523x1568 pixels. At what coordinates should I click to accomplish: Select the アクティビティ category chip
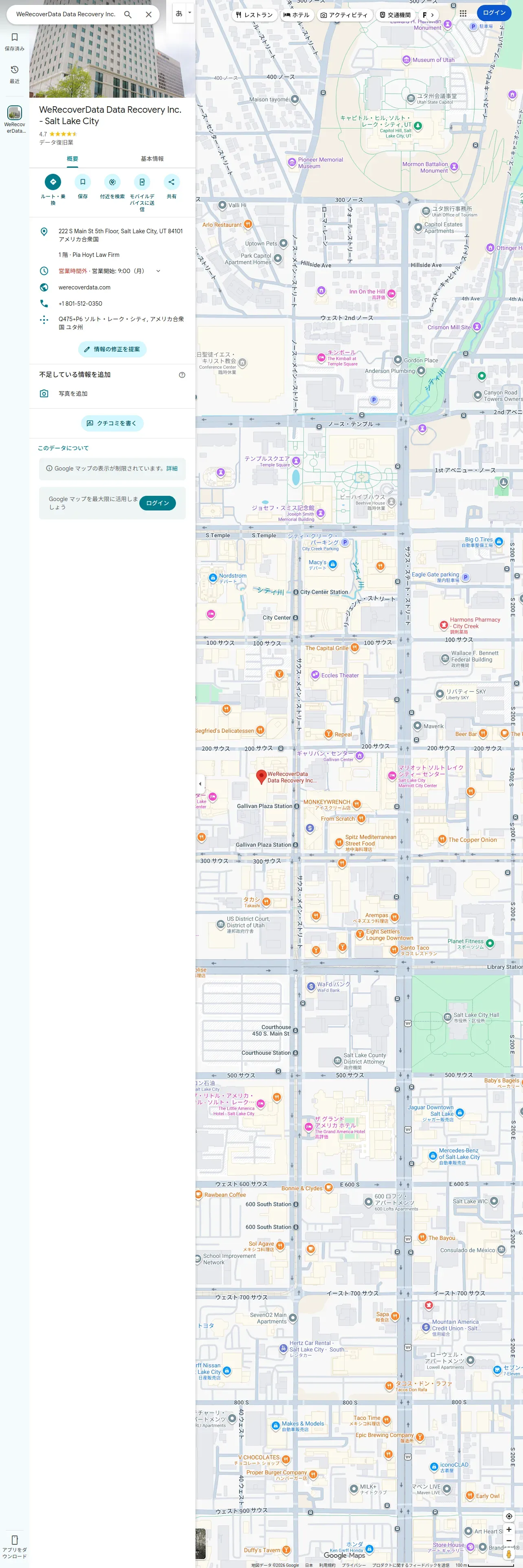344,15
